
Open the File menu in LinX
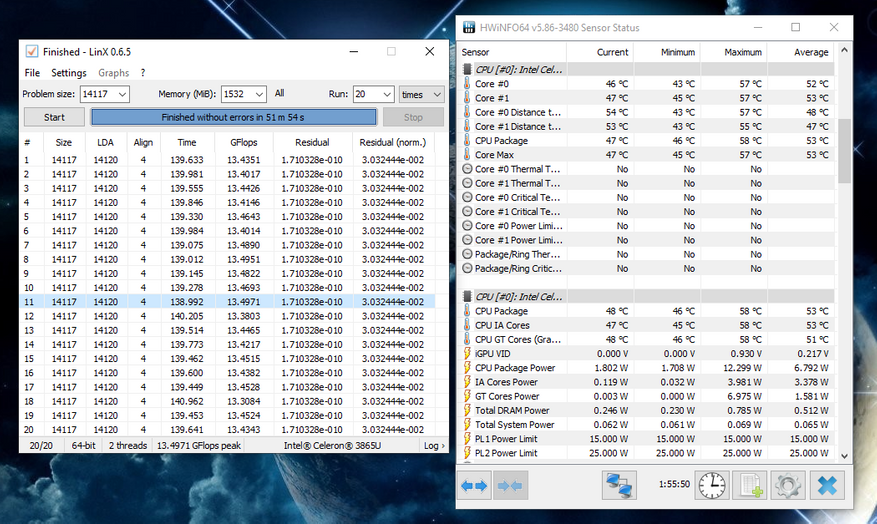pos(32,73)
